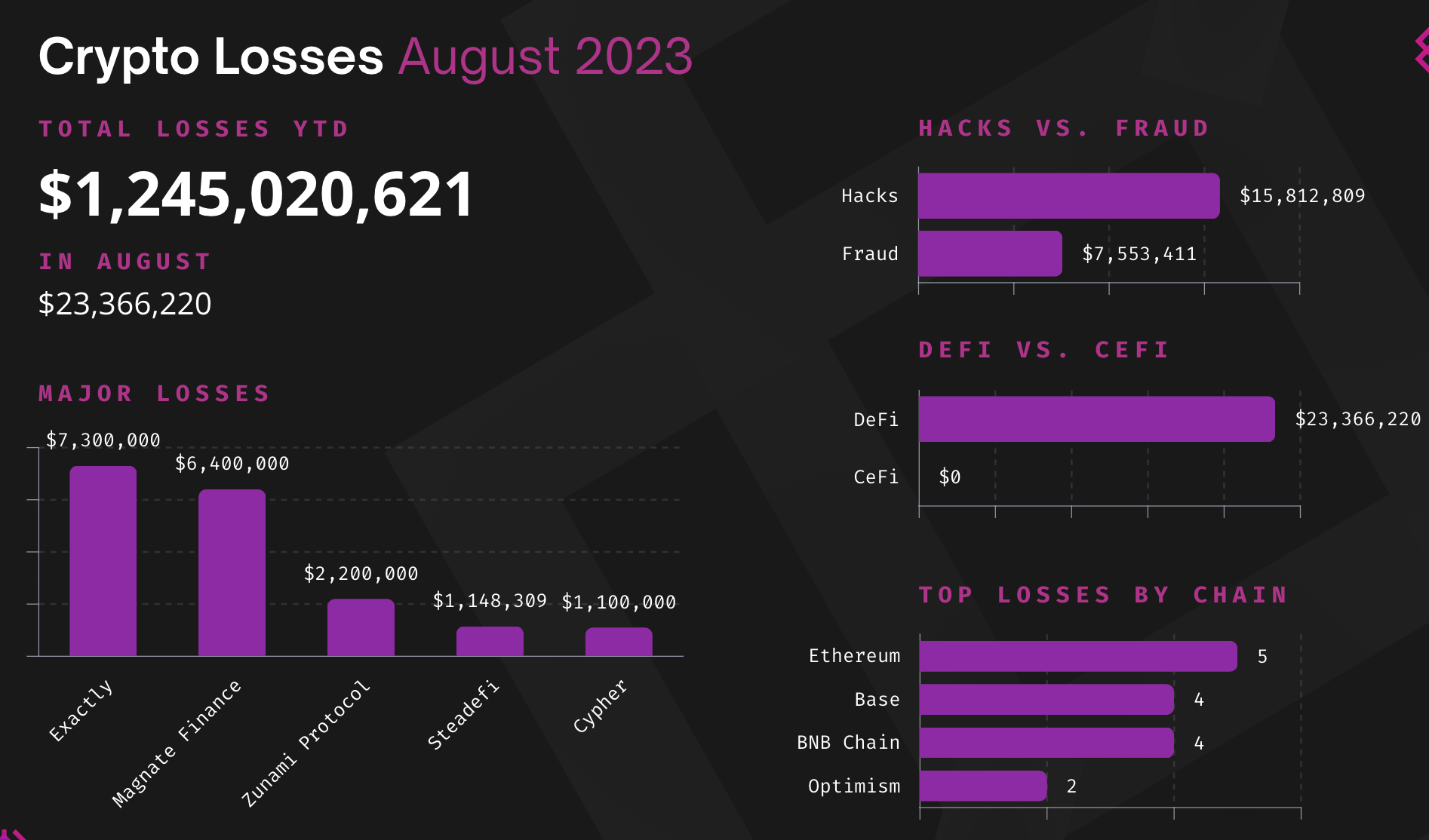
Task: Select the Cypher loss bar
Action: coord(619,642)
